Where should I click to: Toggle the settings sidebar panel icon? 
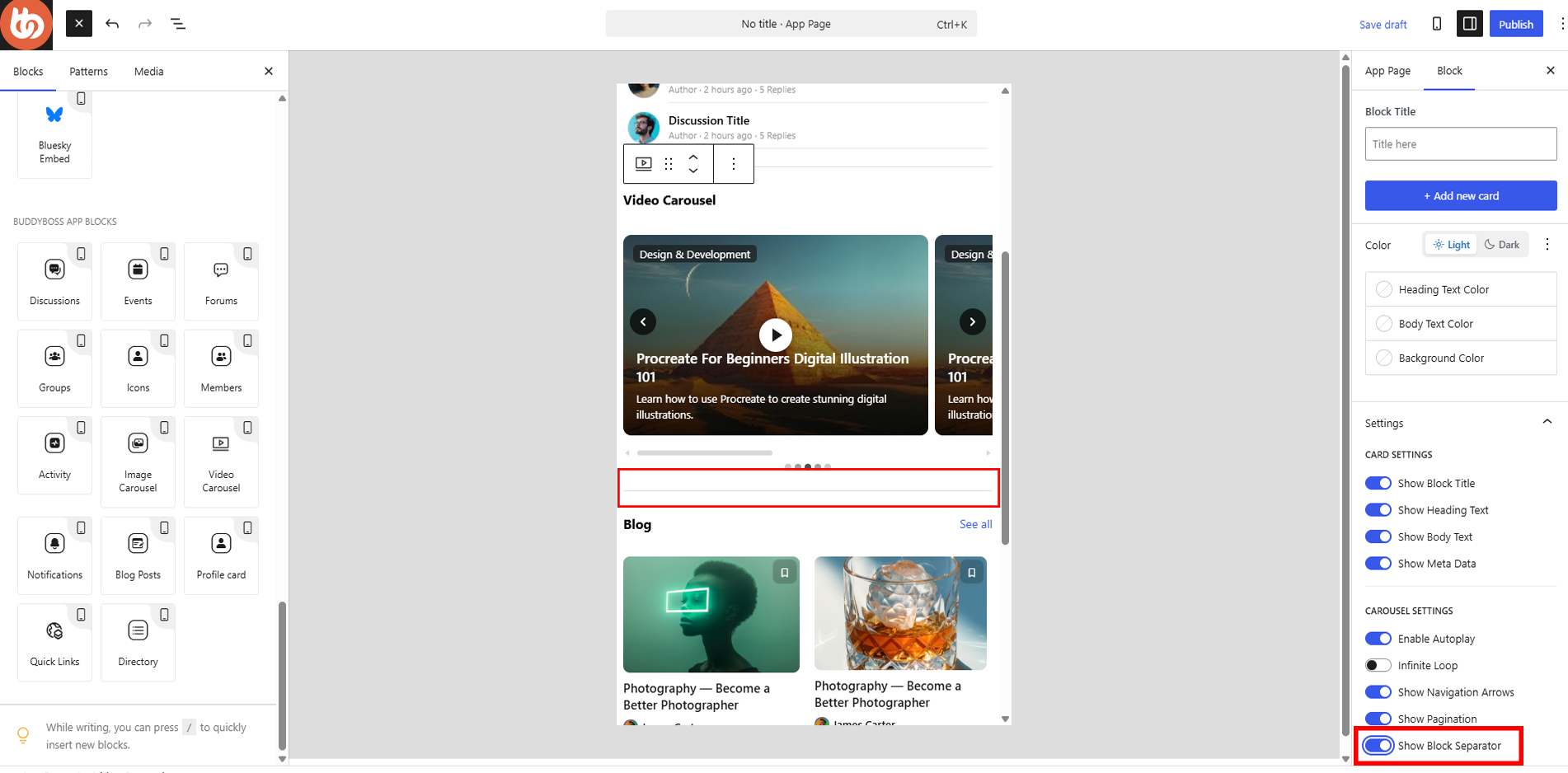click(1470, 24)
